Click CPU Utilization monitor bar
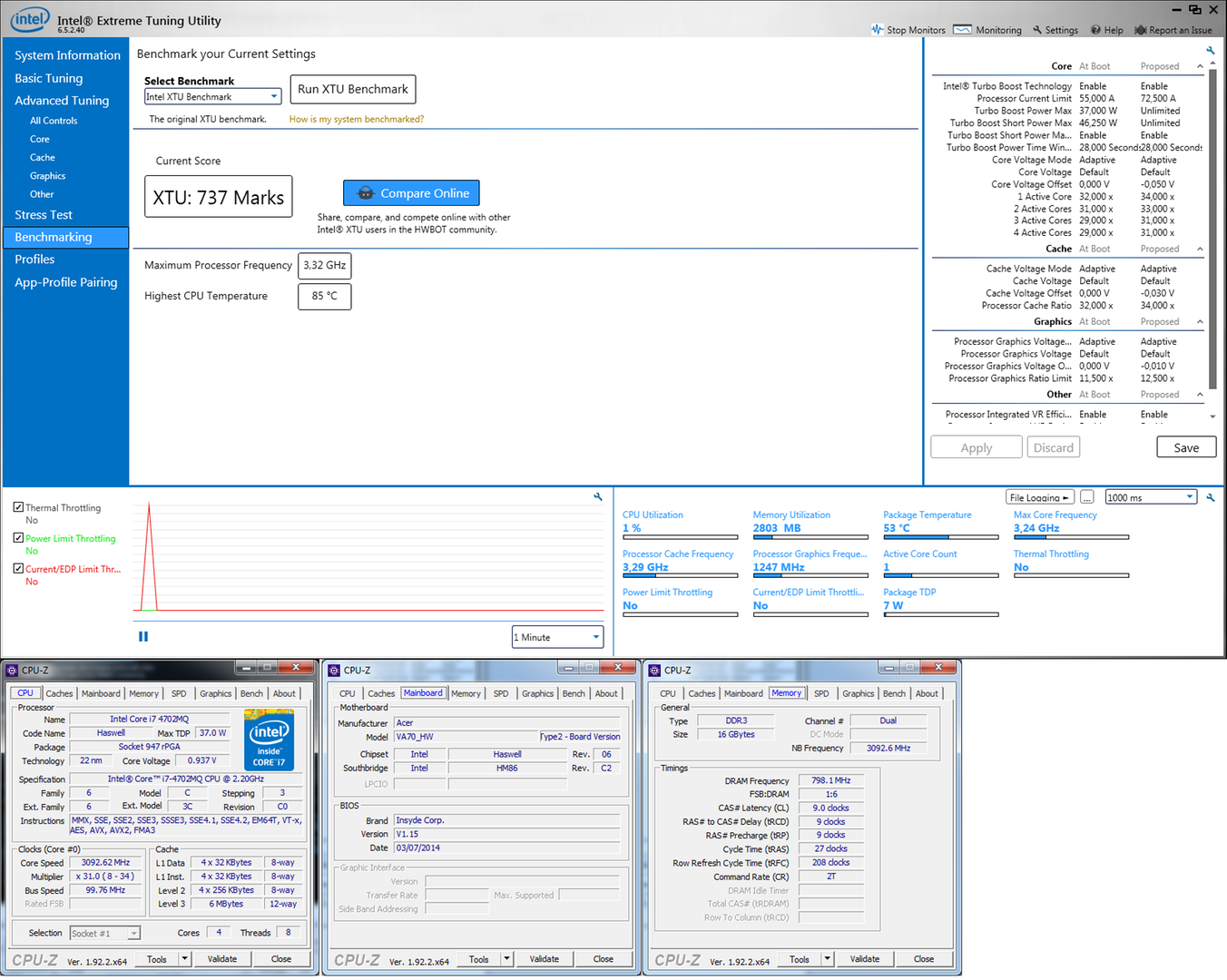This screenshot has width=1227, height=980. [x=680, y=537]
